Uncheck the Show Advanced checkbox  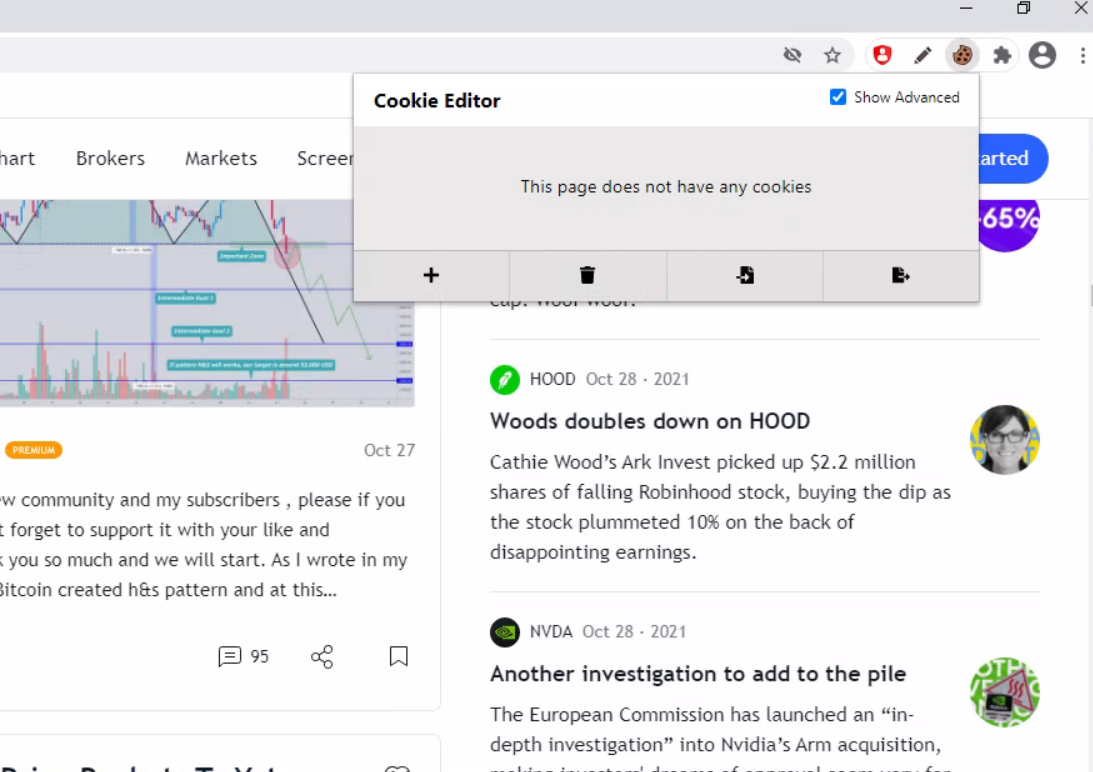pyautogui.click(x=838, y=97)
